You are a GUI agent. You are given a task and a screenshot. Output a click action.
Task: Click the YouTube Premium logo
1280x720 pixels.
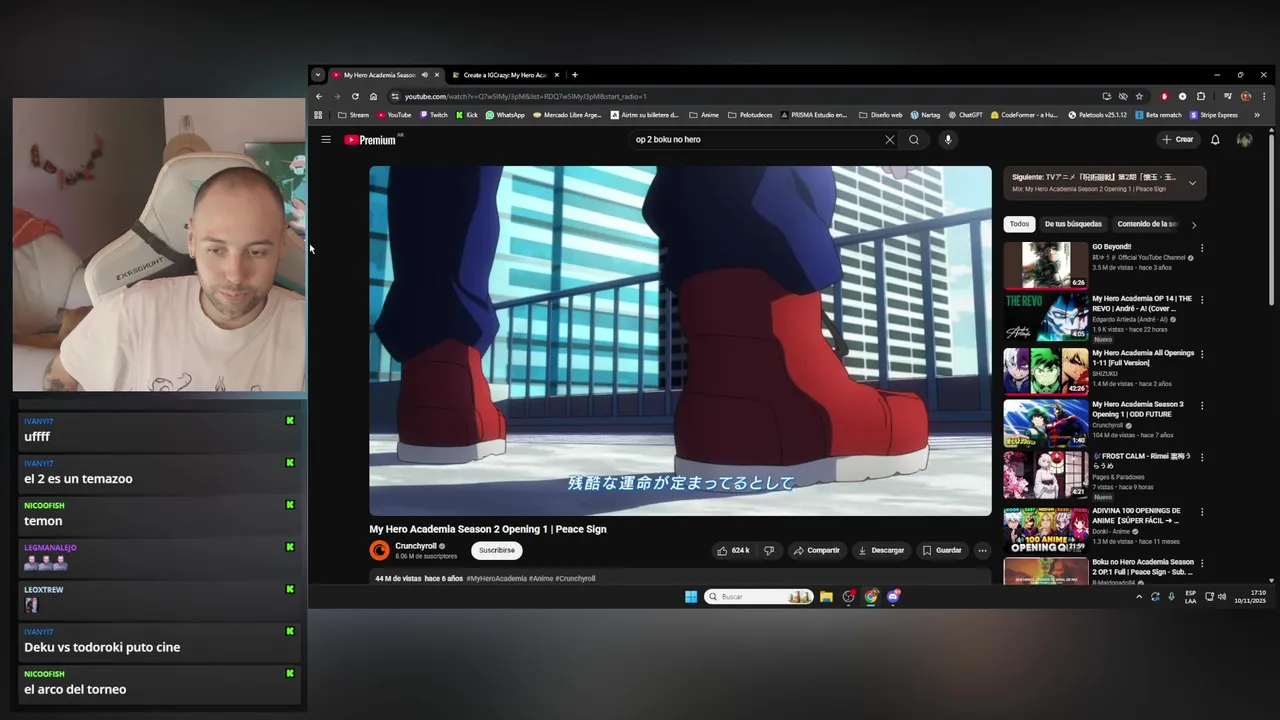coord(372,140)
